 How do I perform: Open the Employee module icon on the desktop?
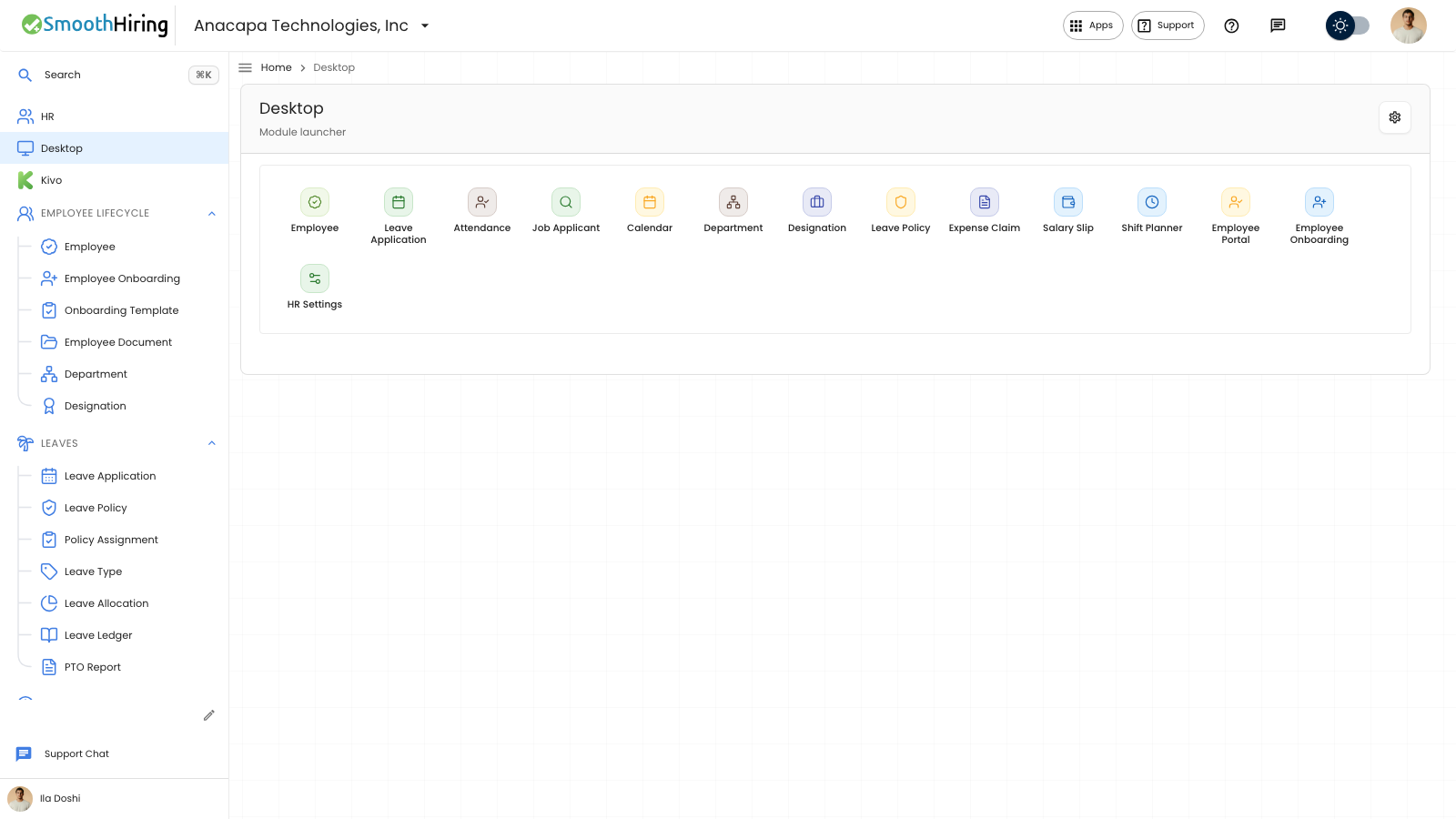[315, 202]
